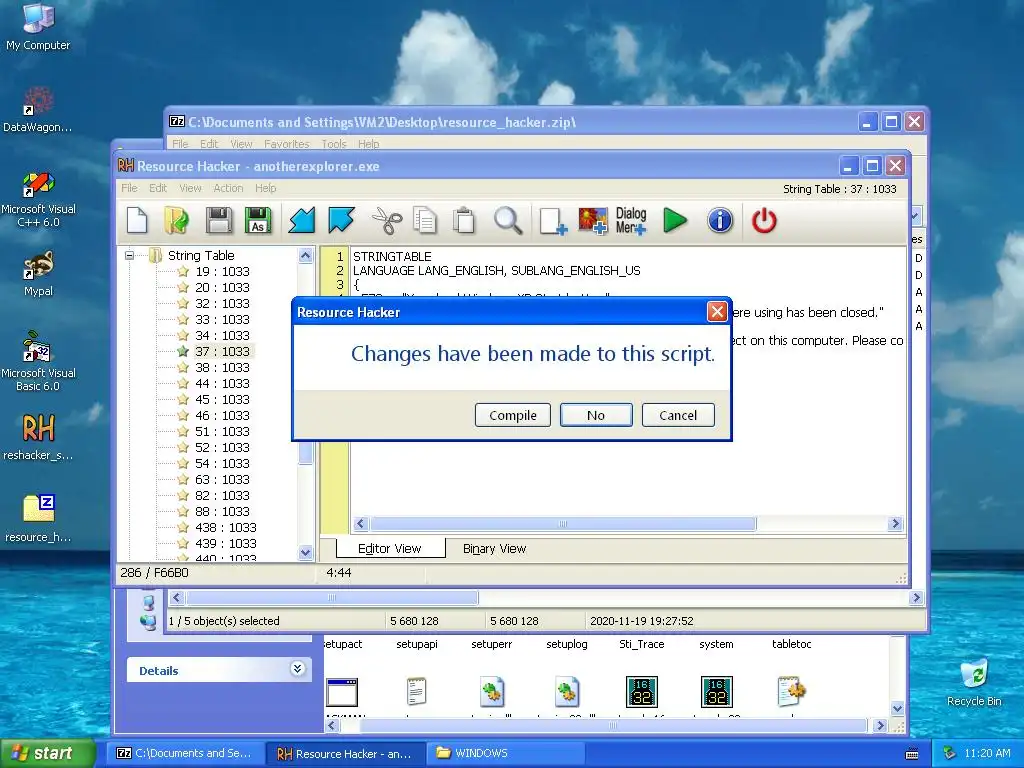Screen dimensions: 1024x768
Task: Click the Favorites menu in 7-Zip window
Action: (x=287, y=144)
